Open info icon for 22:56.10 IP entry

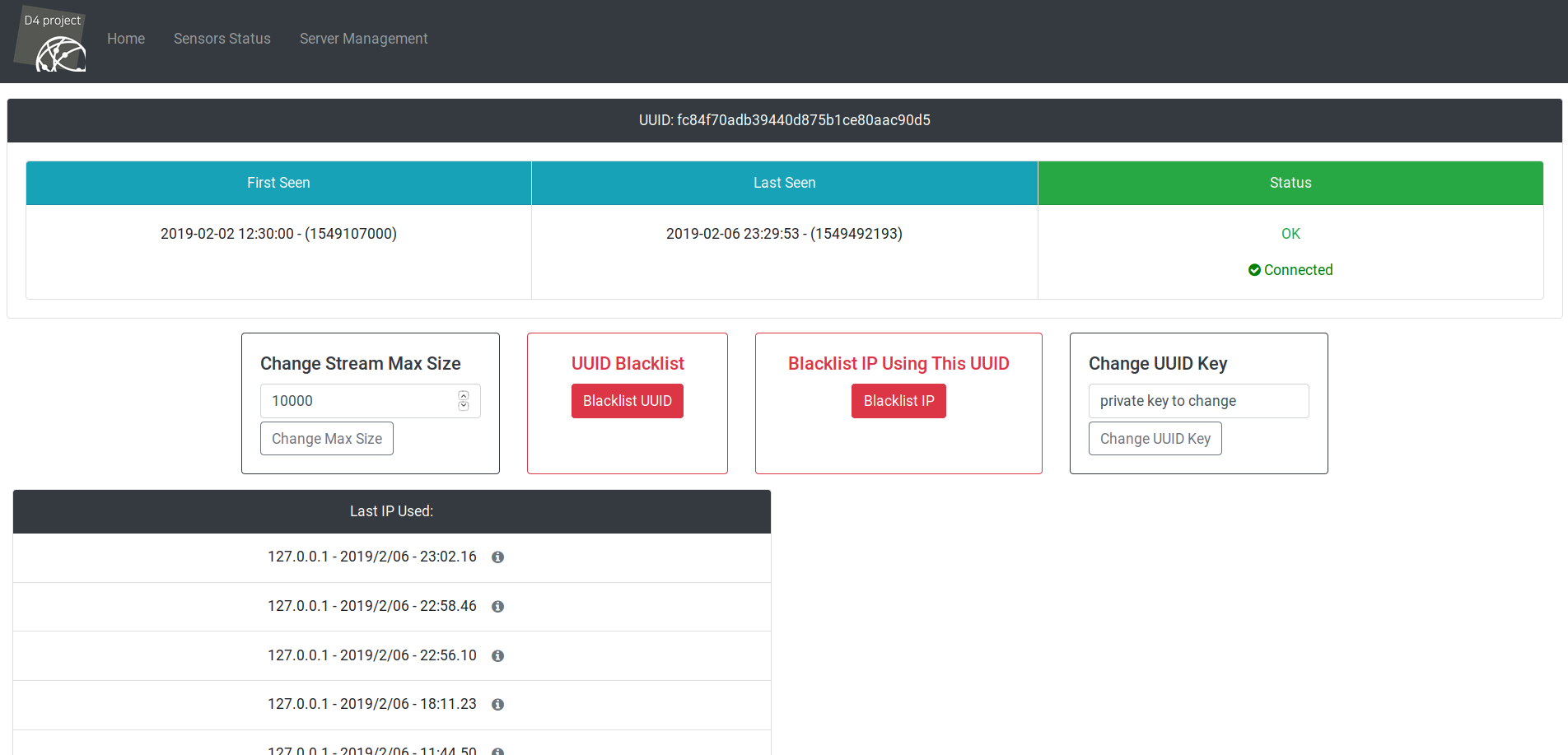497,656
